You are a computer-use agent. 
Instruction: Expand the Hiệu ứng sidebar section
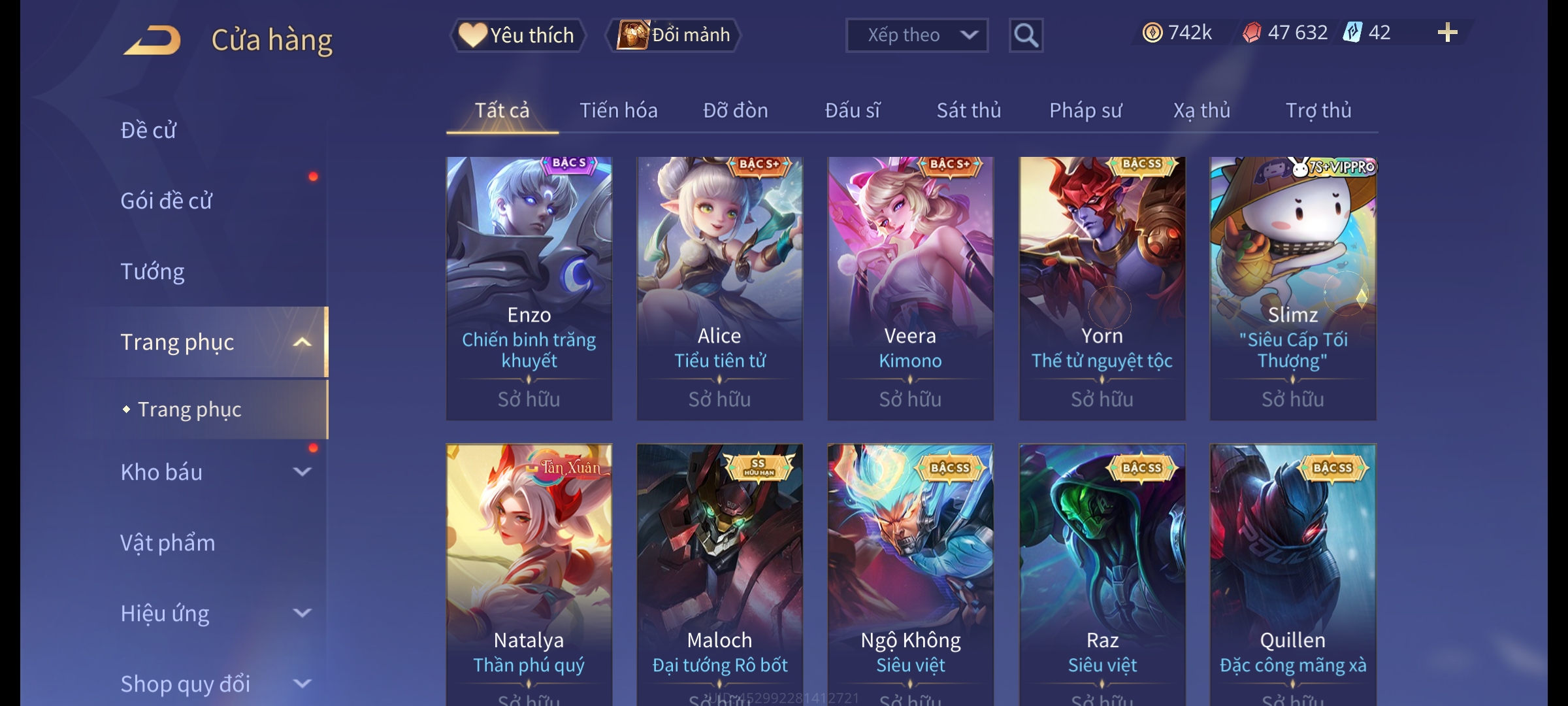click(302, 613)
